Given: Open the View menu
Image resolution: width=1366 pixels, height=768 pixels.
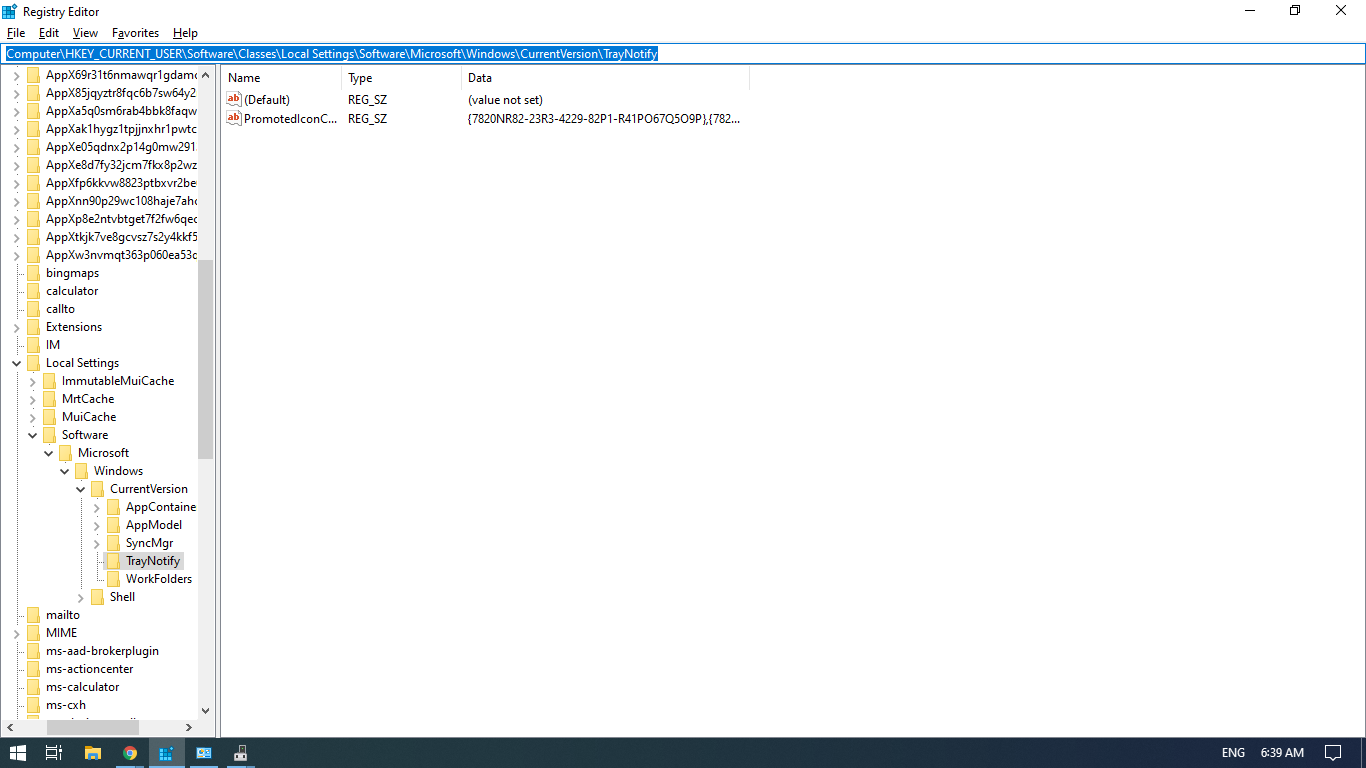Looking at the screenshot, I should click(85, 33).
